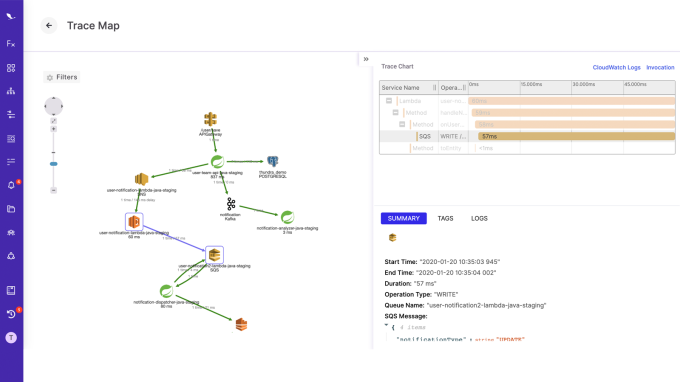Select the APIGateway node in trace map
Image resolution: width=680 pixels, height=382 pixels.
click(210, 119)
